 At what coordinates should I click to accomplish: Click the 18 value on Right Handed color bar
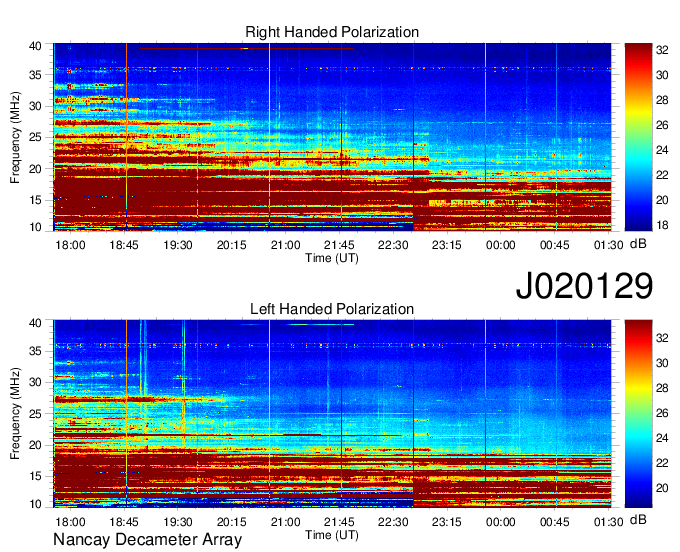662,225
